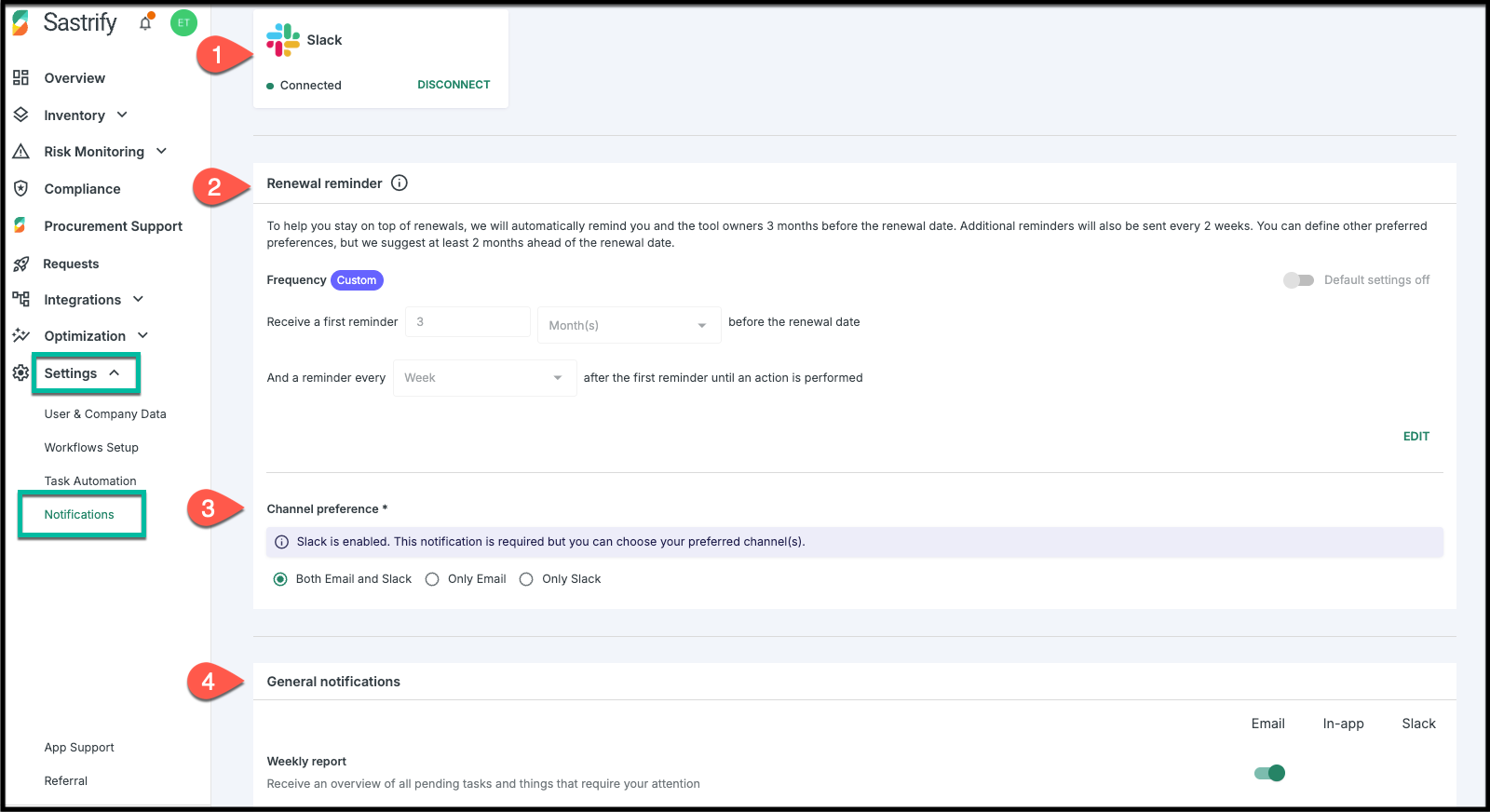Click the Optimization sparkle icon

click(x=20, y=335)
